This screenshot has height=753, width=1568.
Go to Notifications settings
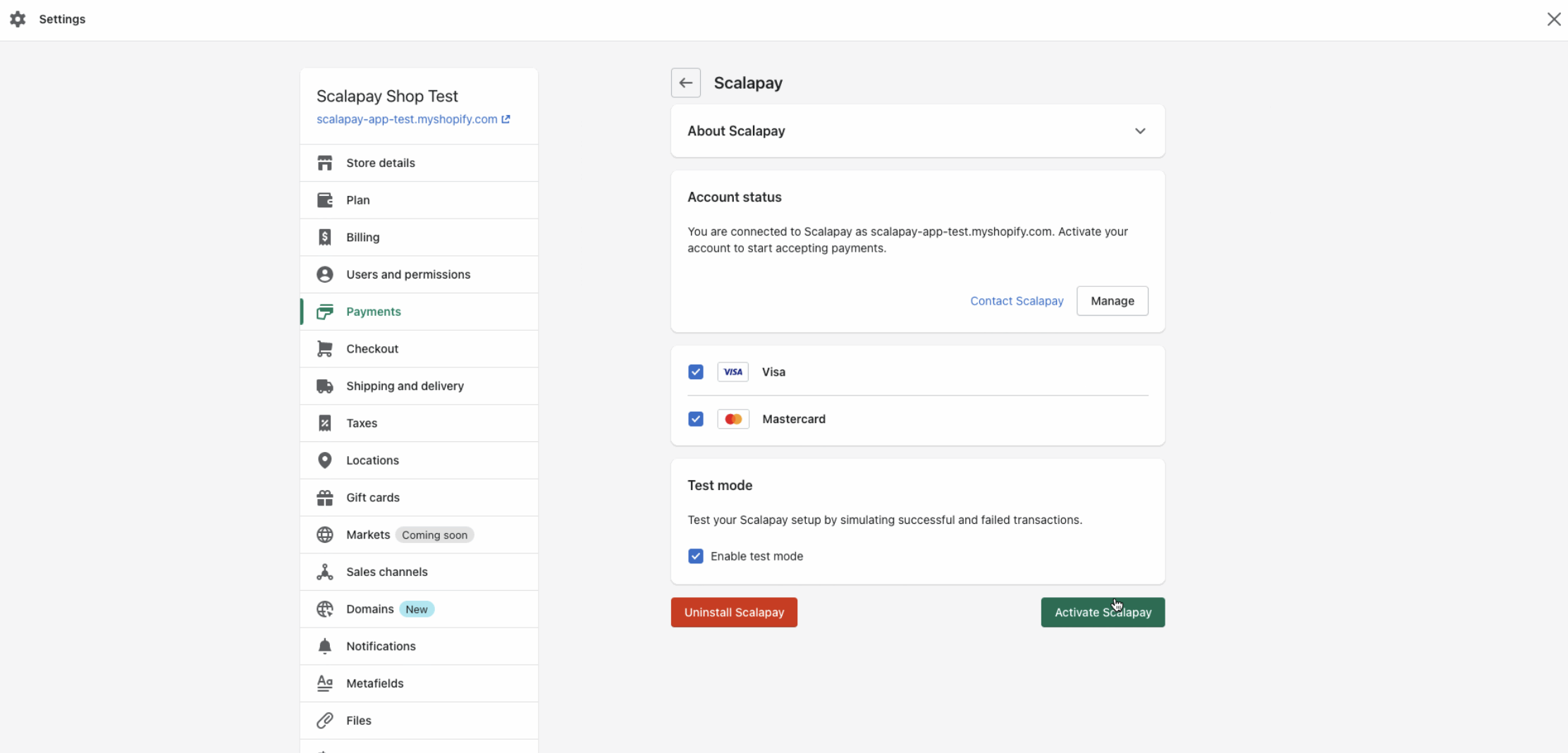coord(419,647)
